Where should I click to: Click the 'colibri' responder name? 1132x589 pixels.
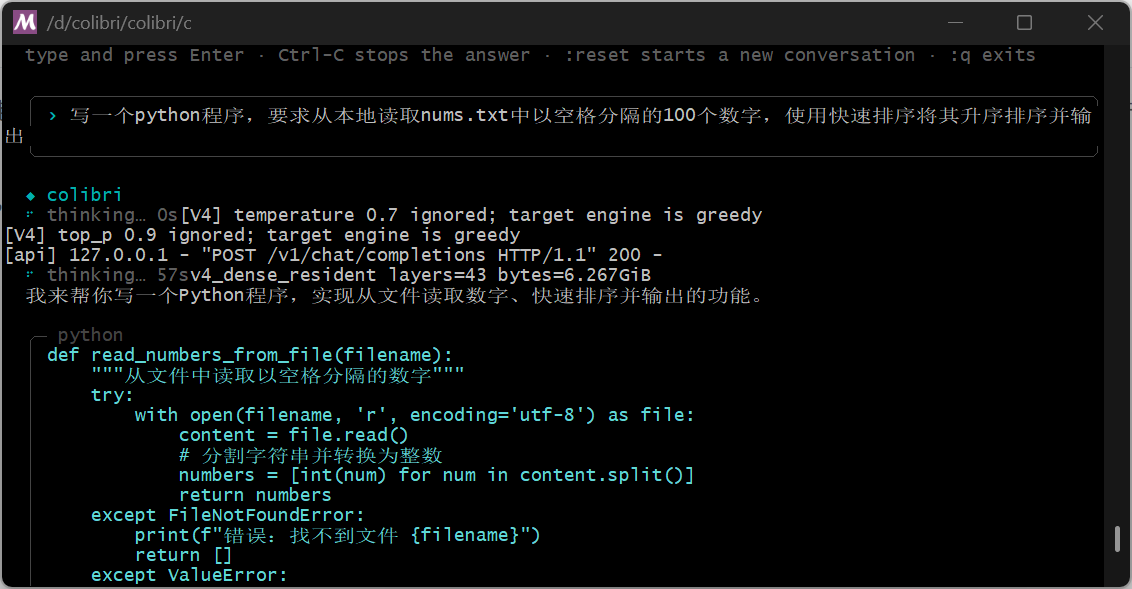pyautogui.click(x=84, y=195)
